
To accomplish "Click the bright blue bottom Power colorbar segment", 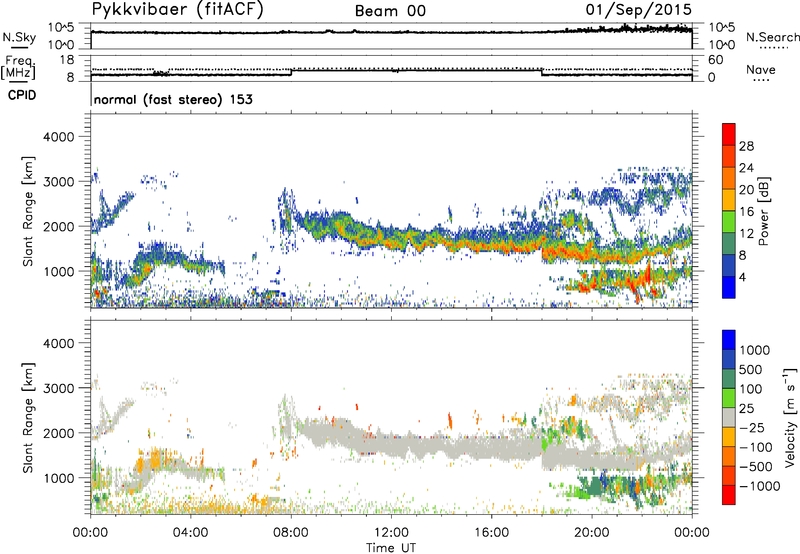I will [729, 287].
